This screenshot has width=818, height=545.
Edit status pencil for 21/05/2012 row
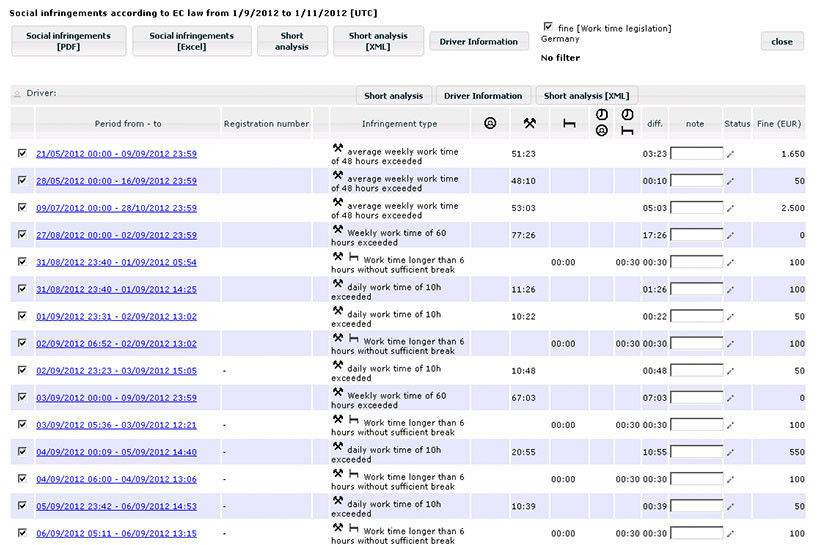730,154
